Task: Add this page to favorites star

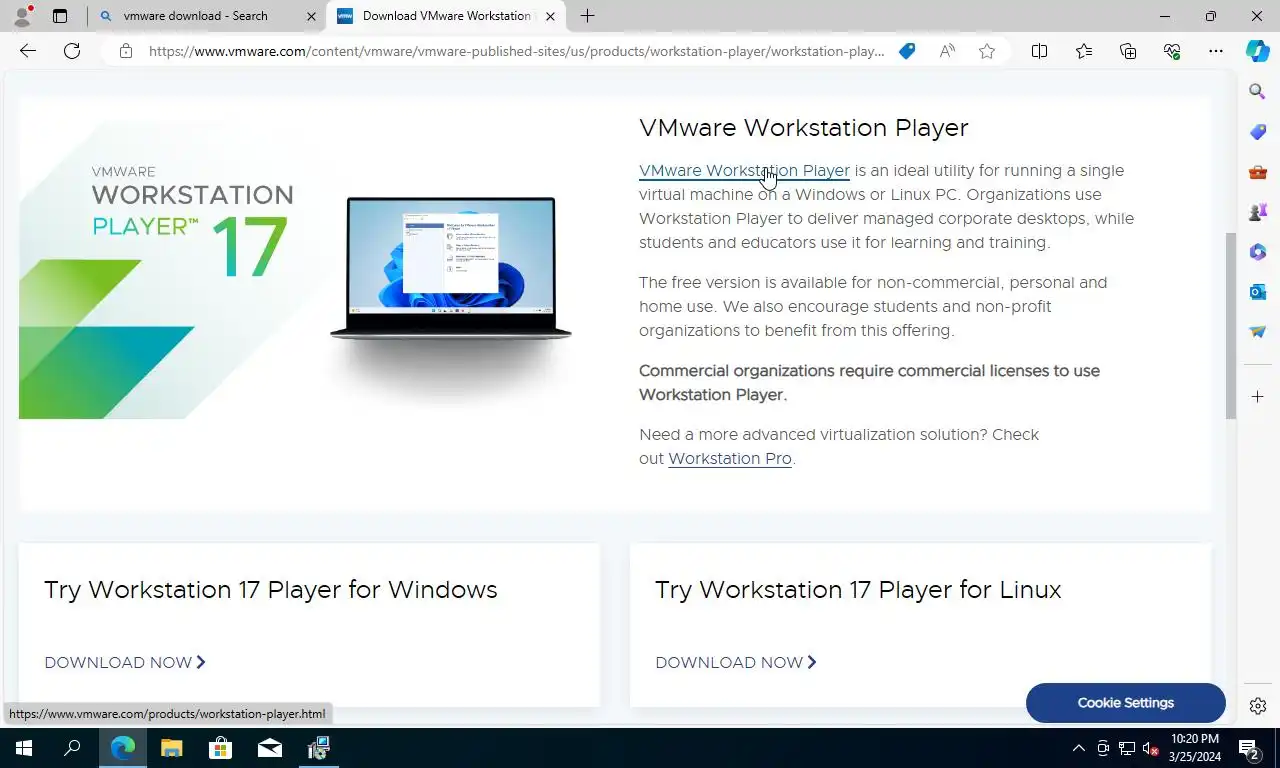Action: pos(987,51)
